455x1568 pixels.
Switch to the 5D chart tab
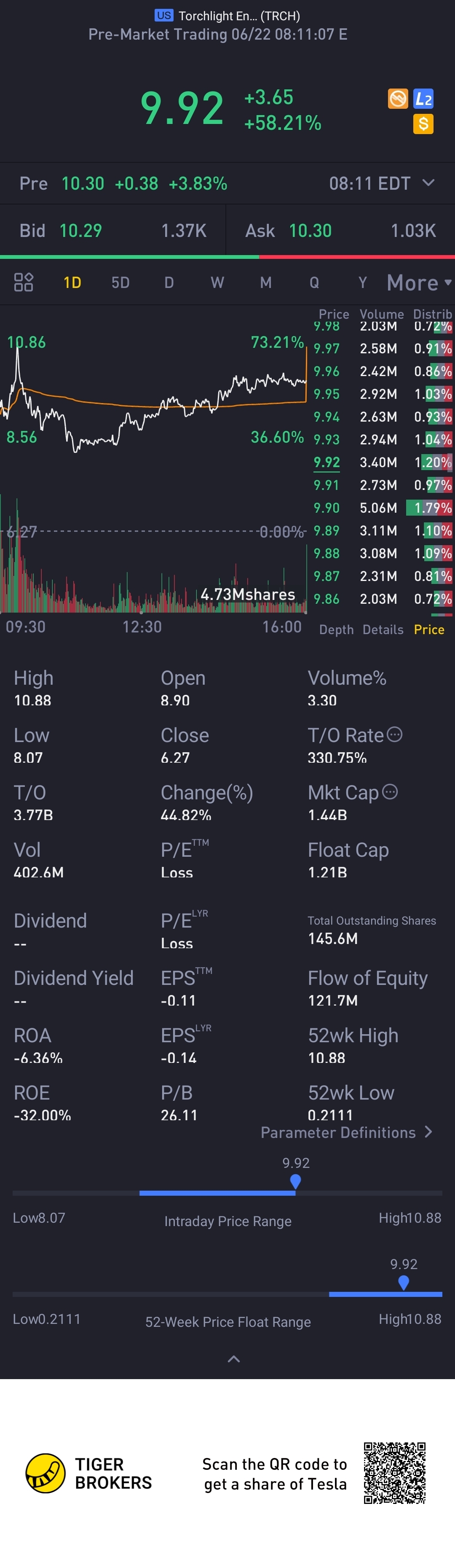[x=120, y=283]
